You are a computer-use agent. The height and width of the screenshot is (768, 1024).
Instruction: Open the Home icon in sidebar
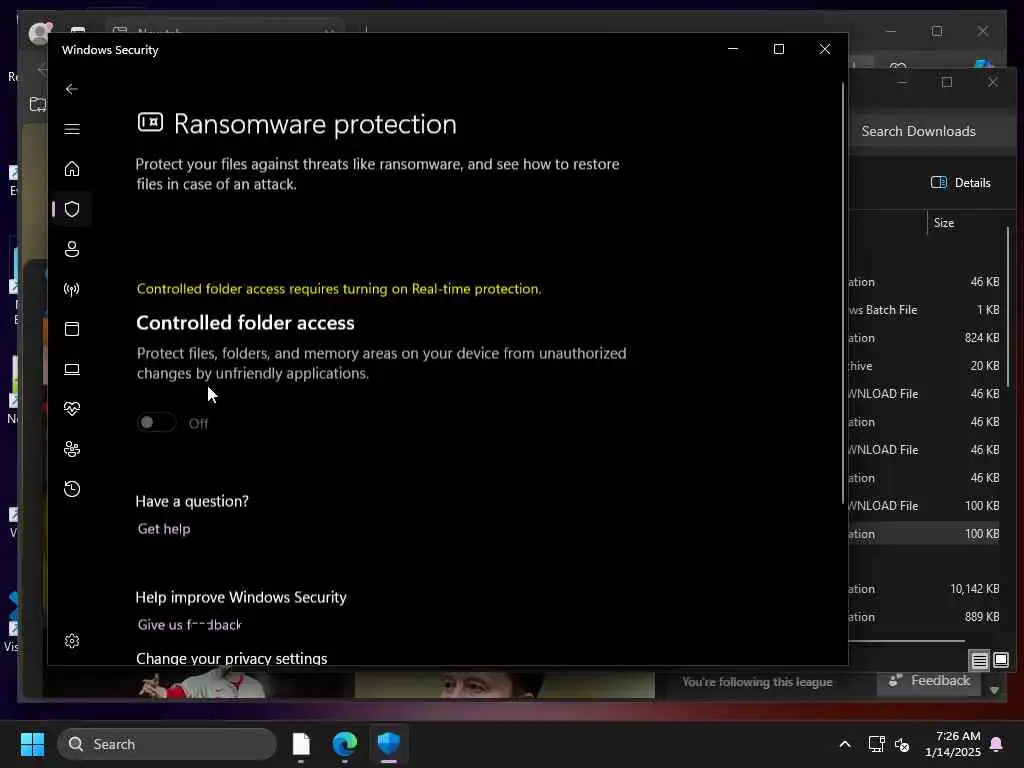pyautogui.click(x=72, y=168)
